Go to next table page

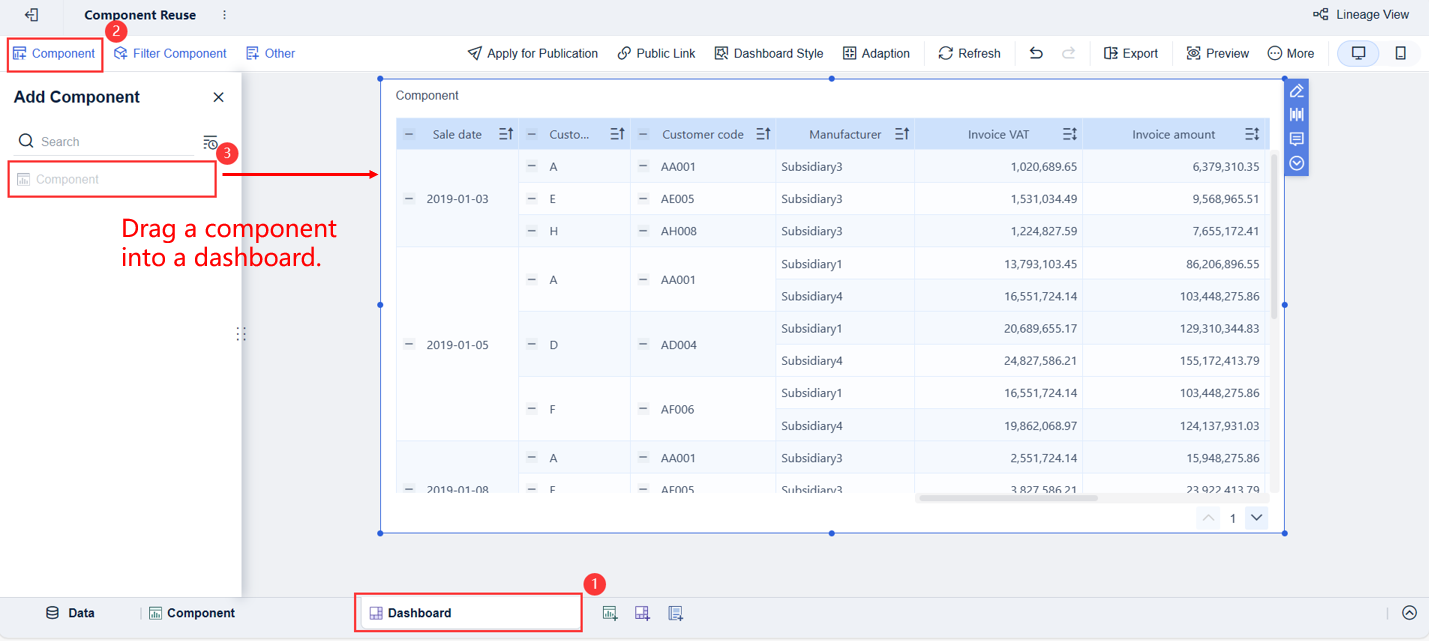pos(1257,518)
